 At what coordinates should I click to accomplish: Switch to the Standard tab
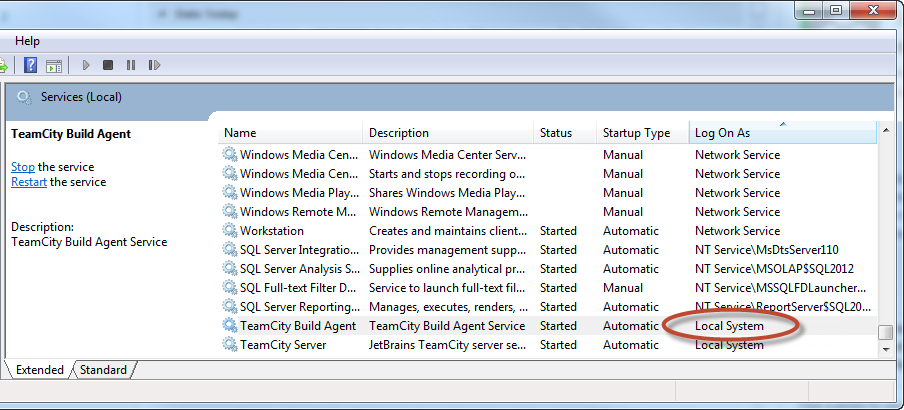click(104, 370)
